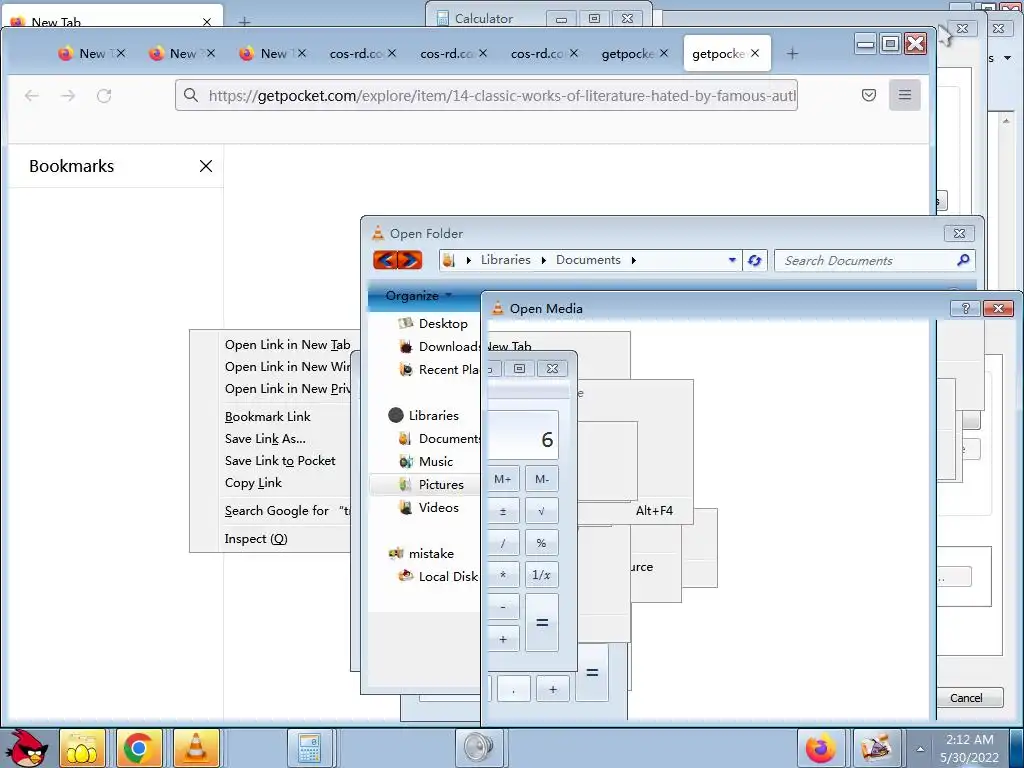This screenshot has height=768, width=1024.
Task: Select Documents library in folder tree
Action: click(439, 439)
